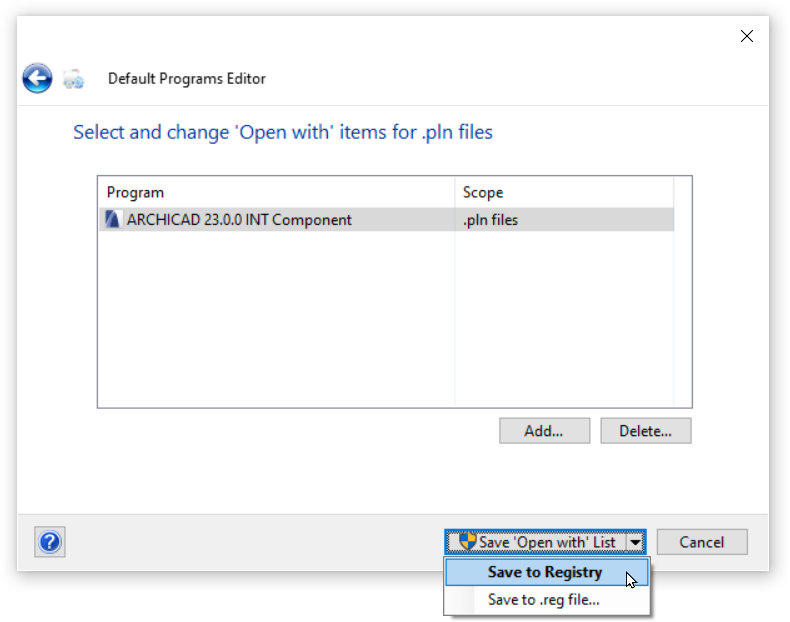Click the blue back arrow button
This screenshot has width=790, height=622.
tap(37, 78)
